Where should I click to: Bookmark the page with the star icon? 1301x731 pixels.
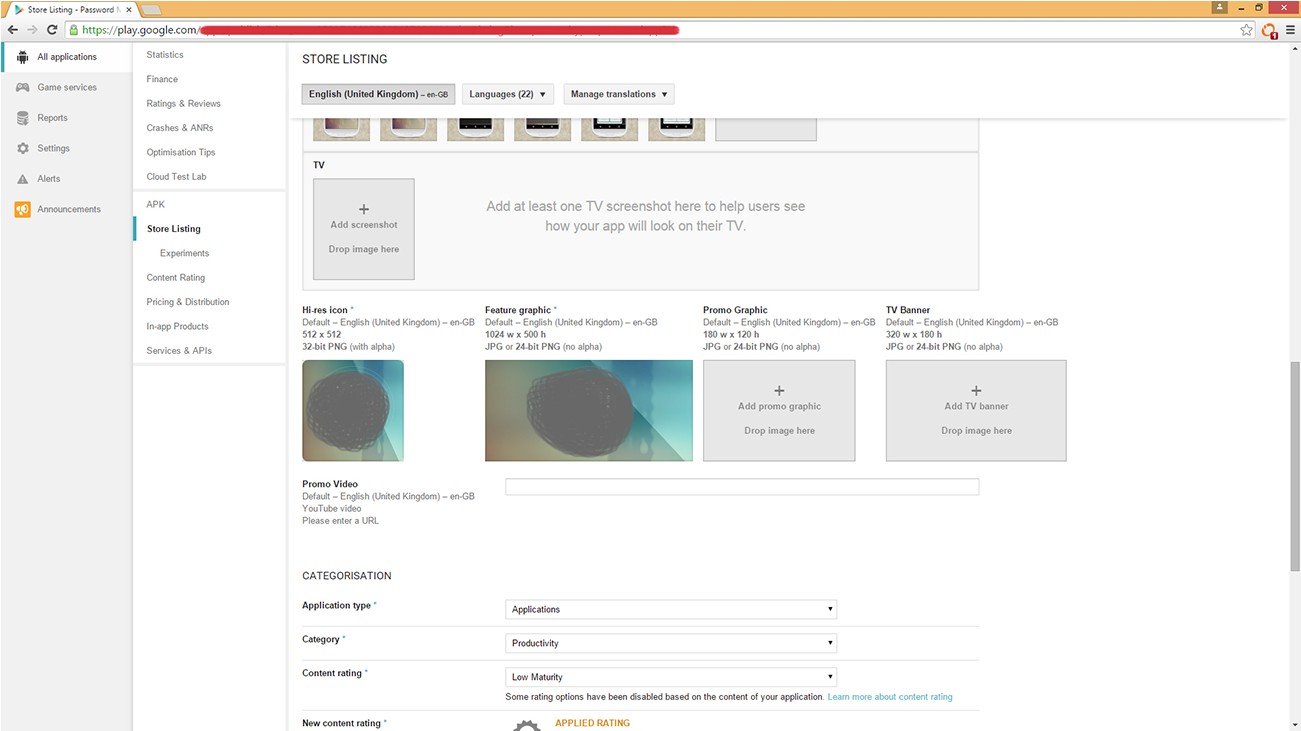pyautogui.click(x=1246, y=30)
